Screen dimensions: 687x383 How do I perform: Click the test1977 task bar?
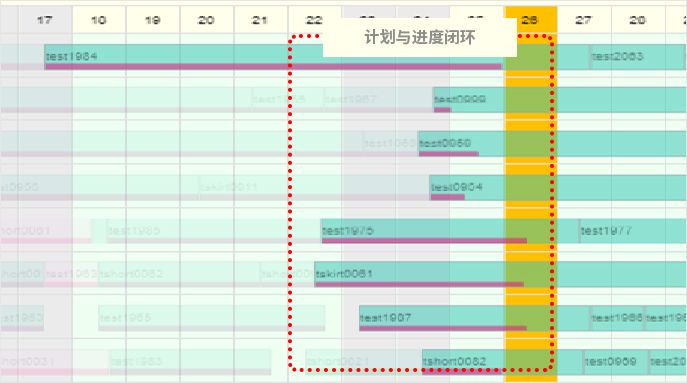[633, 231]
